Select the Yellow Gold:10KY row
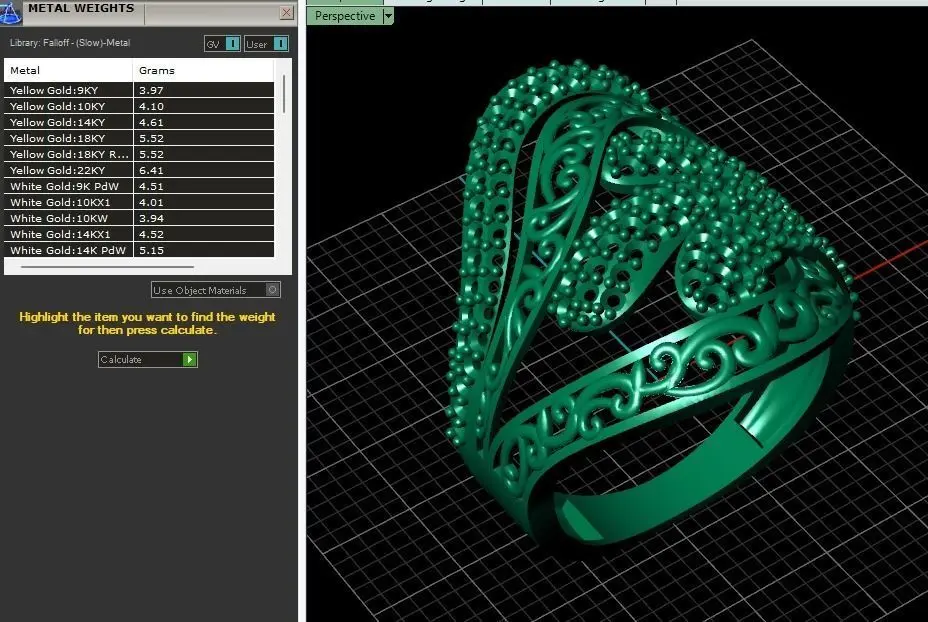Screen dimensions: 928x622 139,106
